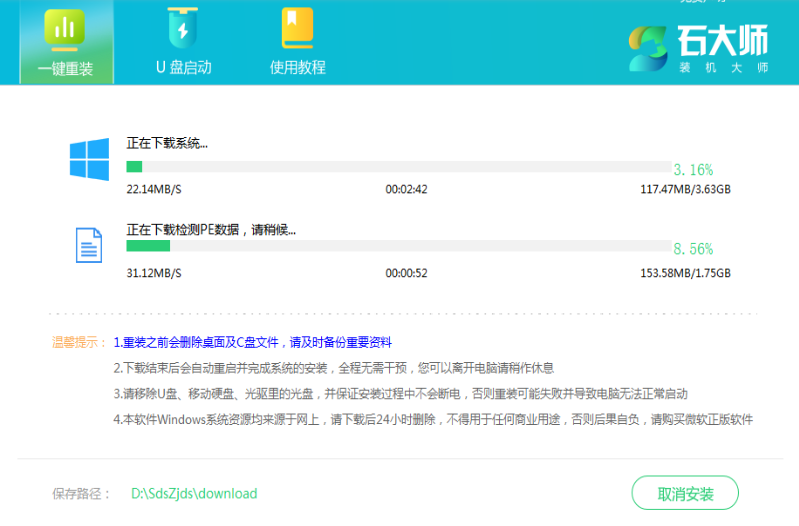Viewport: 799px width, 526px height.
Task: Click the blue backup warning in tip 1
Action: [x=252, y=342]
